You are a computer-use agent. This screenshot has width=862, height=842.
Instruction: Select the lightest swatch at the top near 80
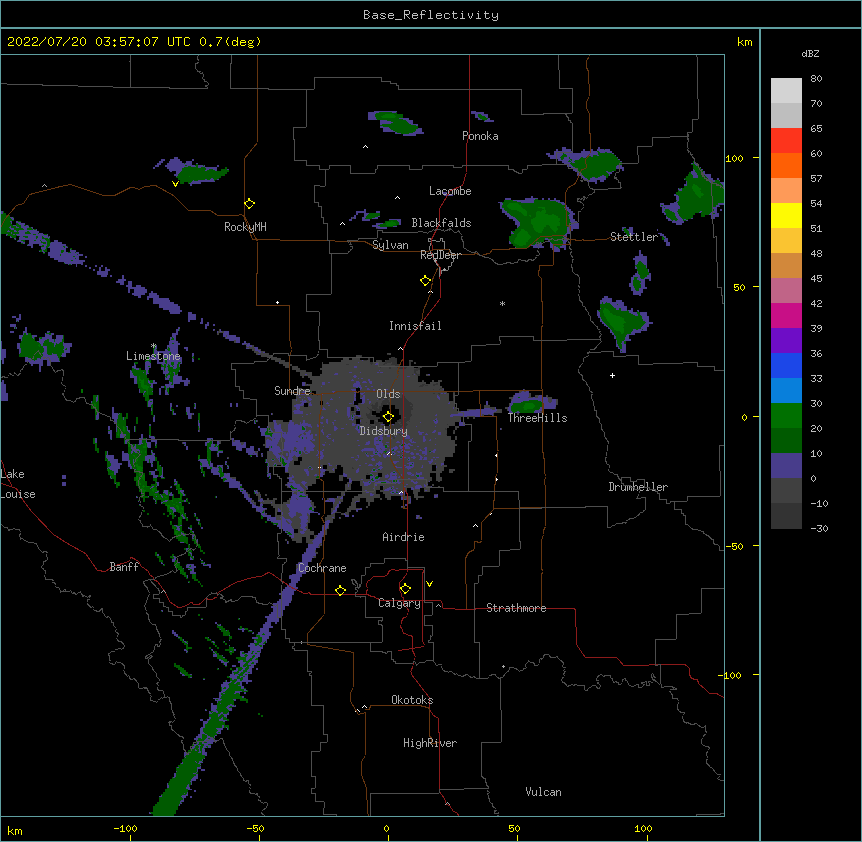pos(786,91)
